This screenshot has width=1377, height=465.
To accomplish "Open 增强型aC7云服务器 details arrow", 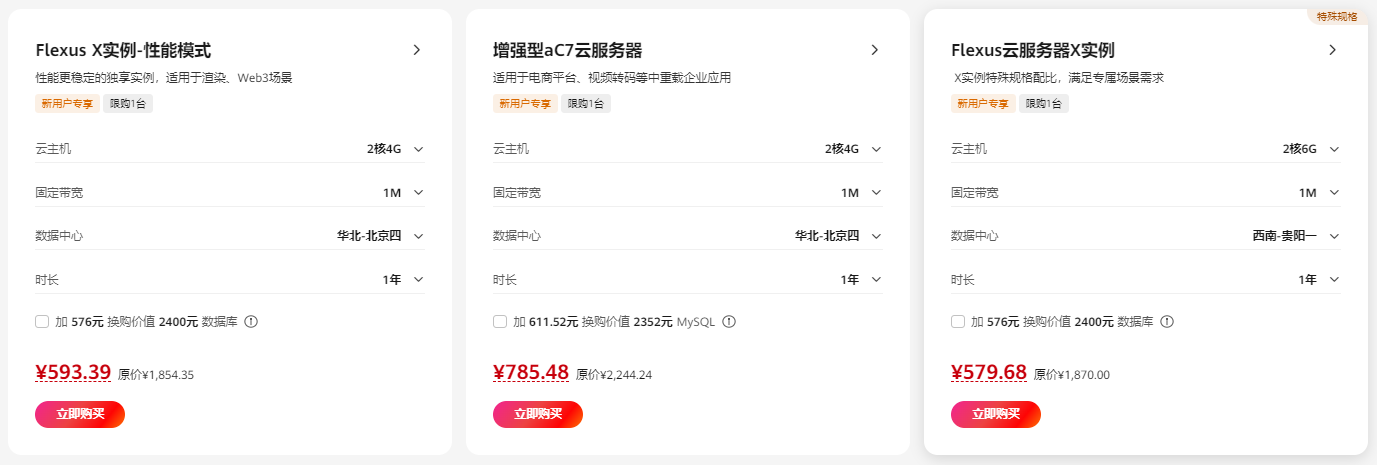I will click(x=874, y=50).
